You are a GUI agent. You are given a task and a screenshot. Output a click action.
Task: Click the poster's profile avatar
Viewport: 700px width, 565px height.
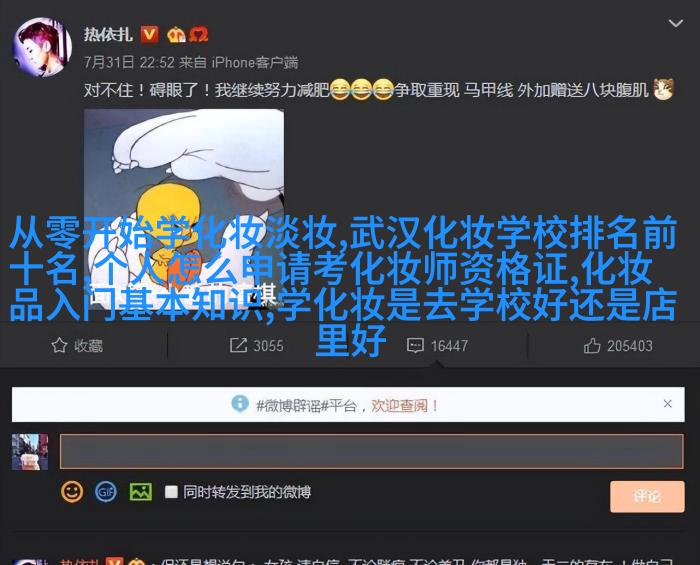pos(42,47)
